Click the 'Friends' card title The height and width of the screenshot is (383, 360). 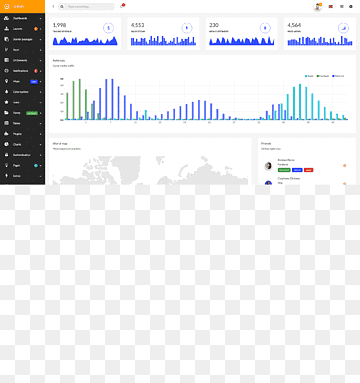click(x=266, y=143)
